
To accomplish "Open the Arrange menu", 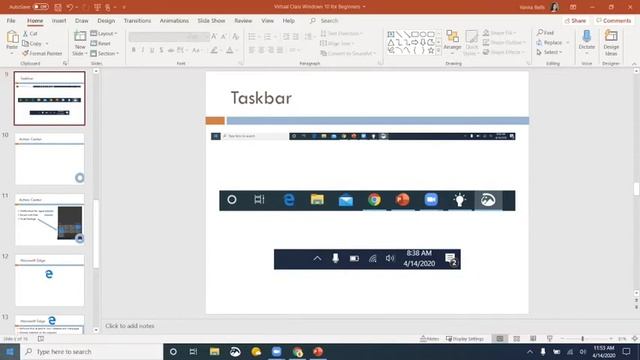I will coord(452,42).
